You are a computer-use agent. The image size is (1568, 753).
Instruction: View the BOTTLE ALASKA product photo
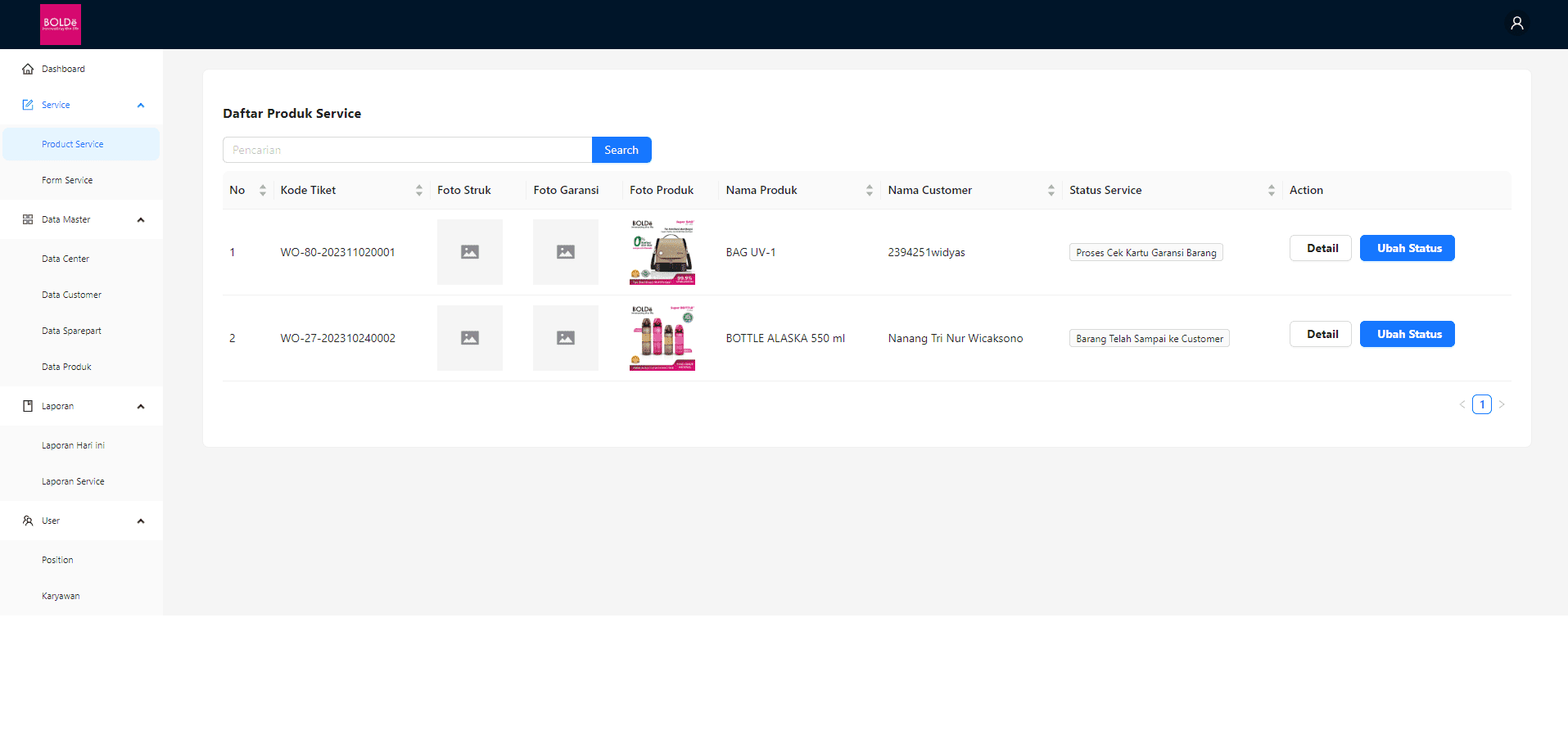662,338
